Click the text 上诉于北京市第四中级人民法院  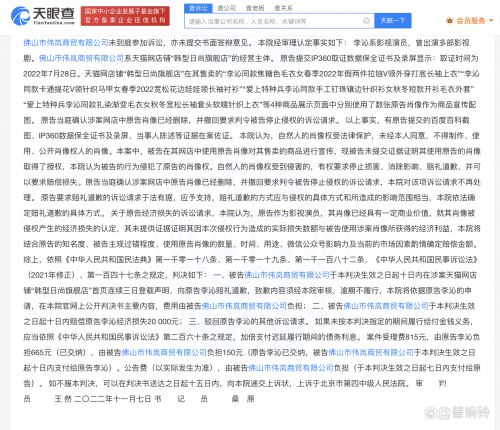(352, 383)
